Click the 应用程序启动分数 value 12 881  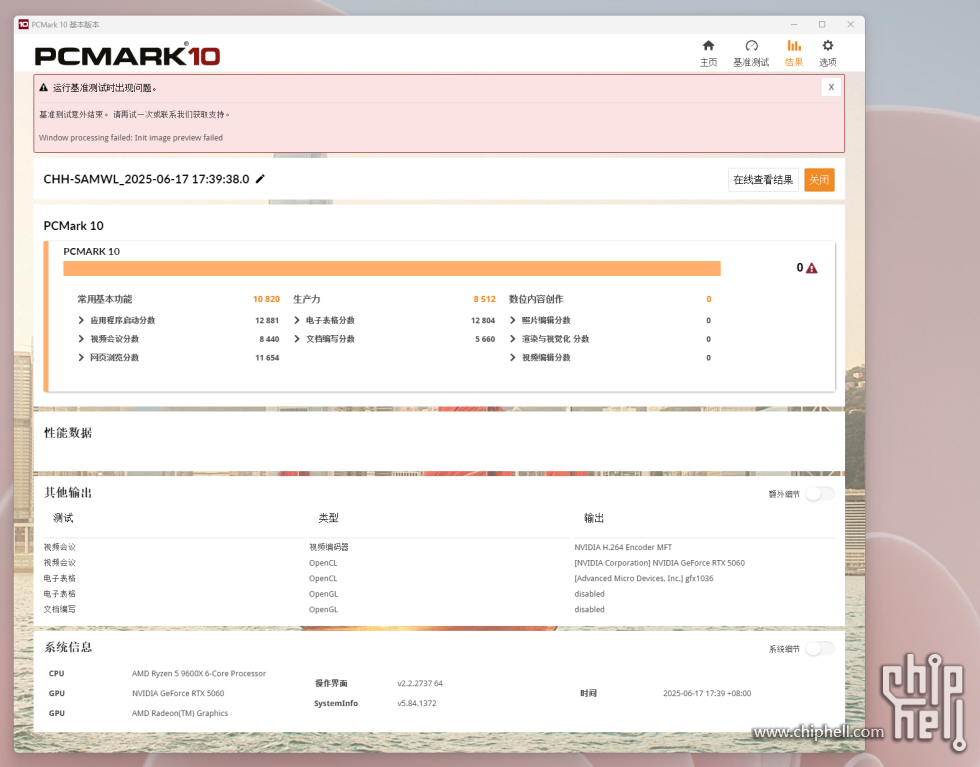click(x=267, y=320)
